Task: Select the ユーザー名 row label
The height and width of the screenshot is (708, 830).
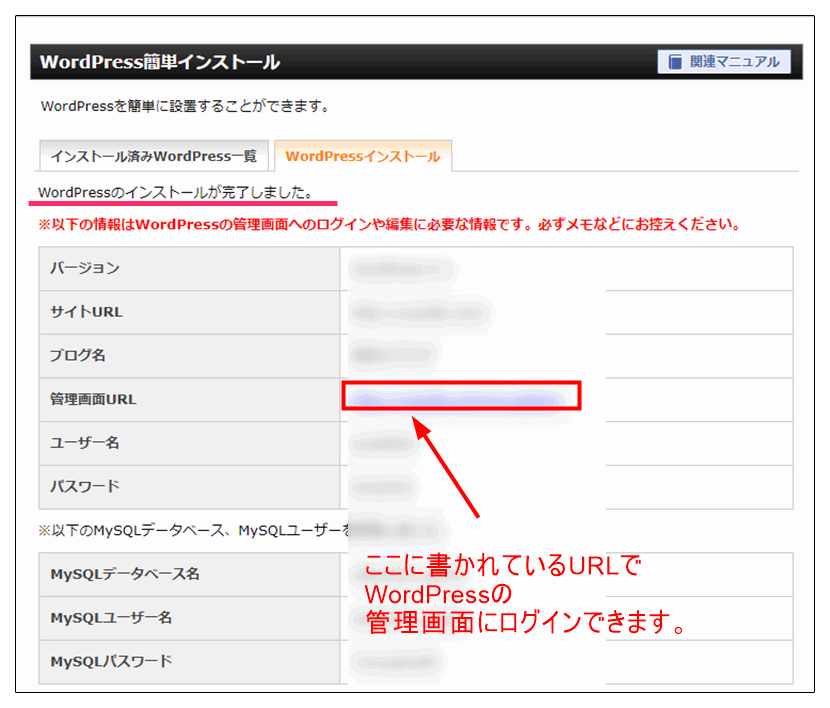Action: [85, 442]
